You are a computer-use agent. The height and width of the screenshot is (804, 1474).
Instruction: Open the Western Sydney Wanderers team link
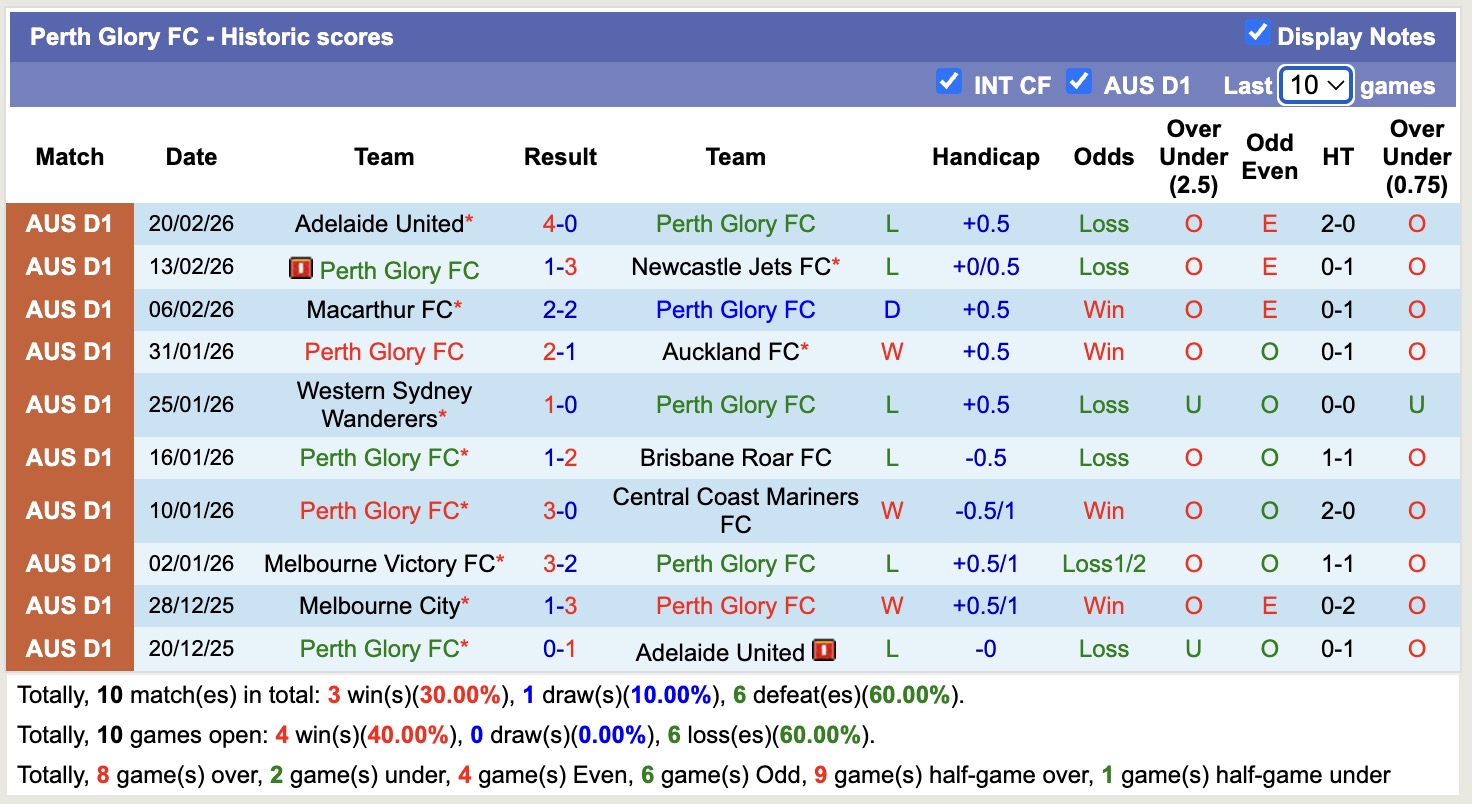383,404
